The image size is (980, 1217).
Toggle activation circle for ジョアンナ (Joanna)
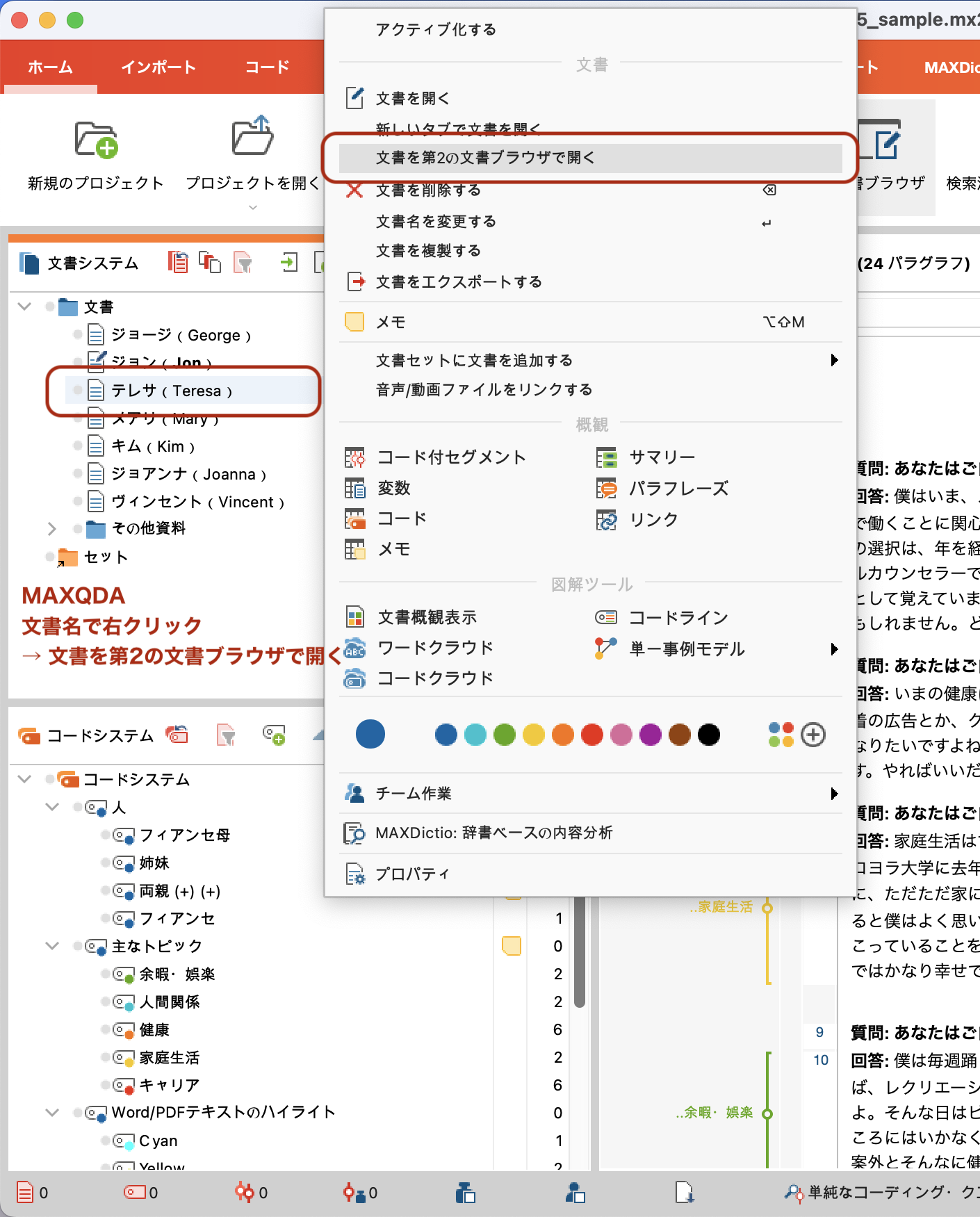(78, 473)
